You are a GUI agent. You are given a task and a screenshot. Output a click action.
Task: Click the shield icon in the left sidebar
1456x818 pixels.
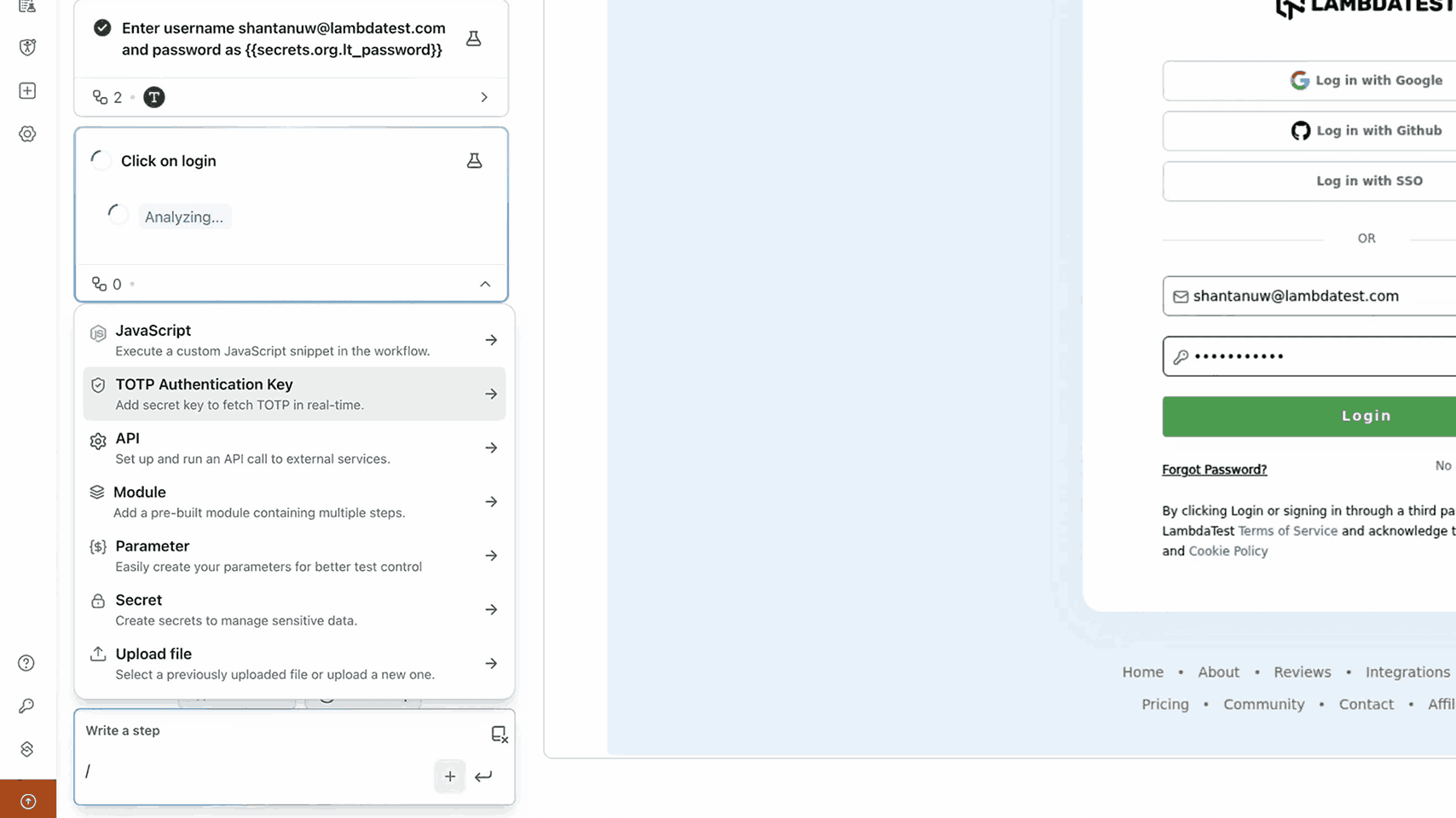pyautogui.click(x=27, y=47)
